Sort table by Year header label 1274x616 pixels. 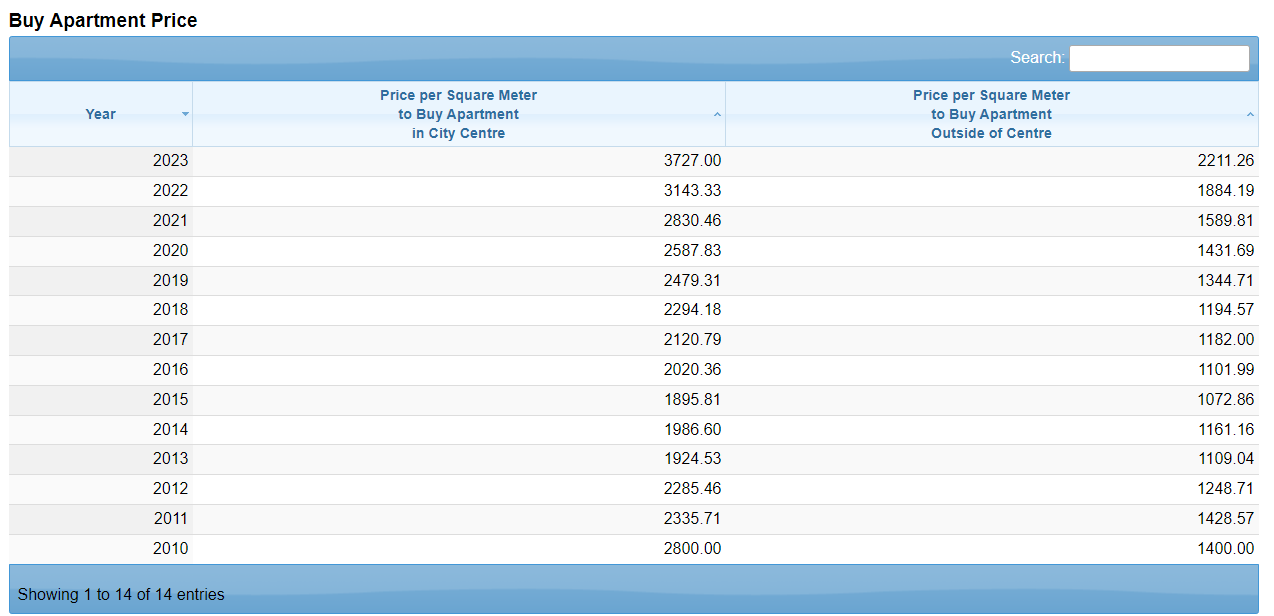100,114
